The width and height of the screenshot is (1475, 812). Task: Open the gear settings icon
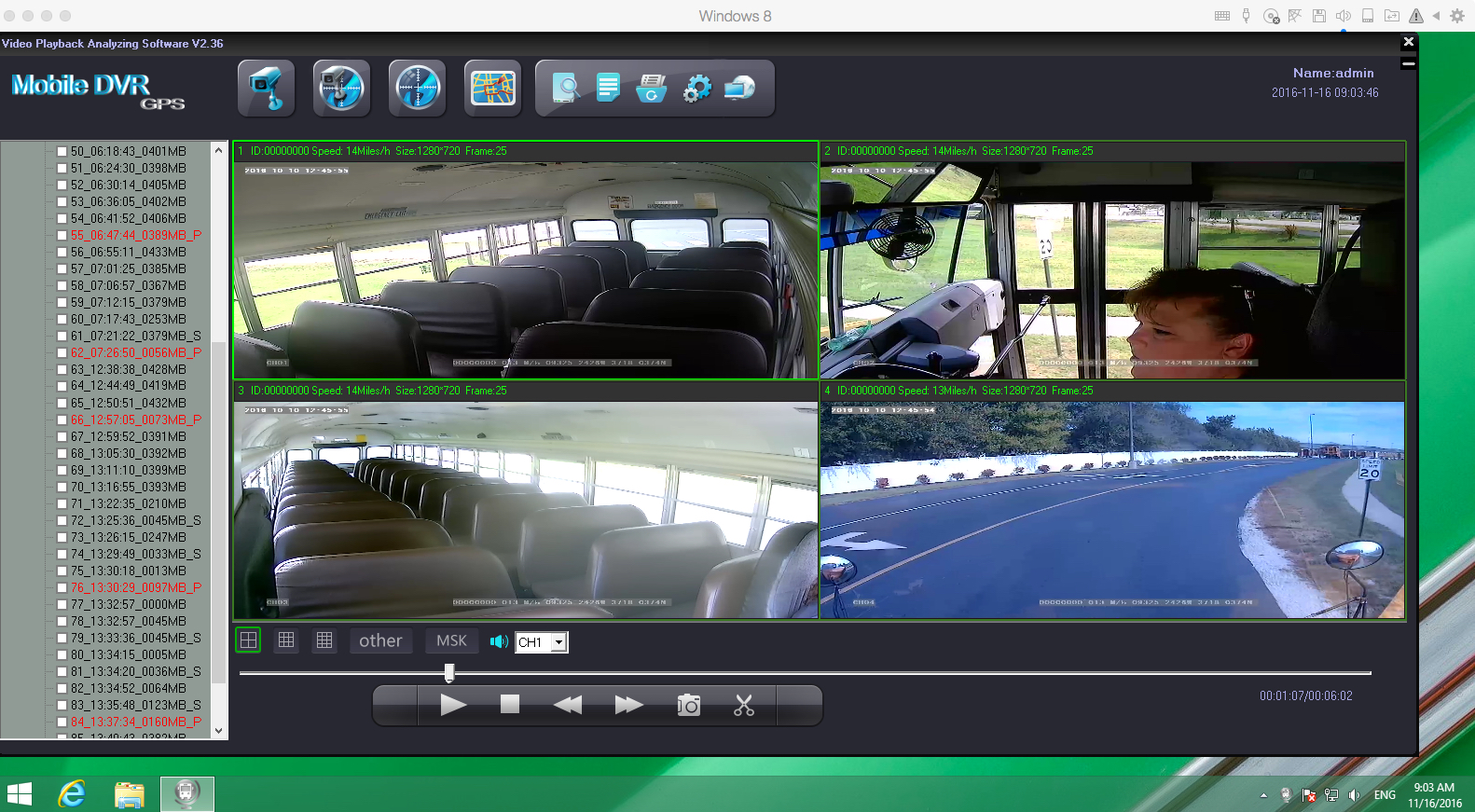696,89
